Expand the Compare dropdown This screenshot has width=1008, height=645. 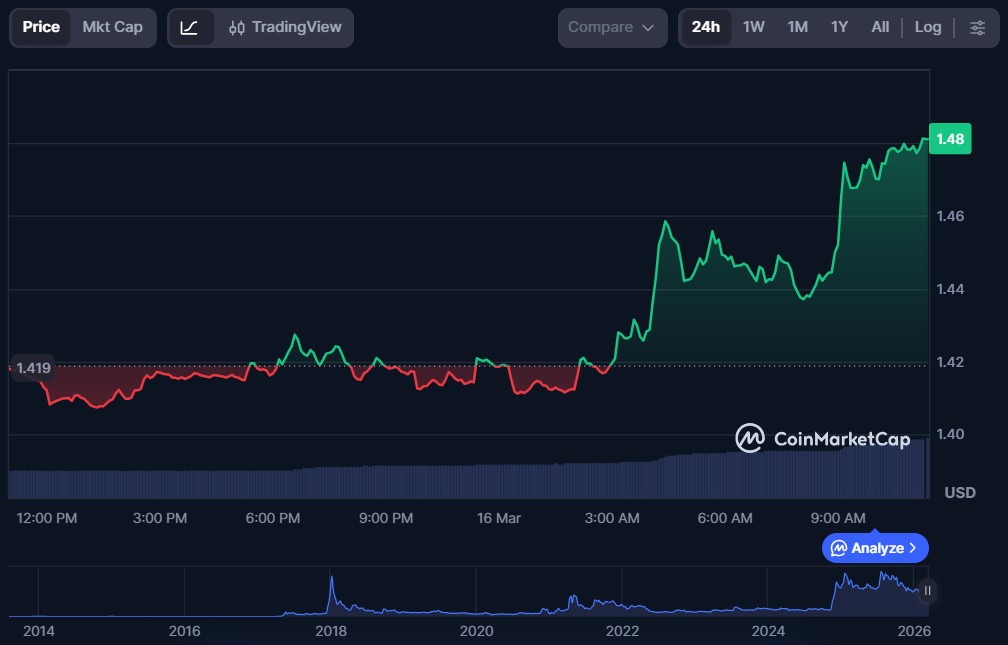[611, 27]
